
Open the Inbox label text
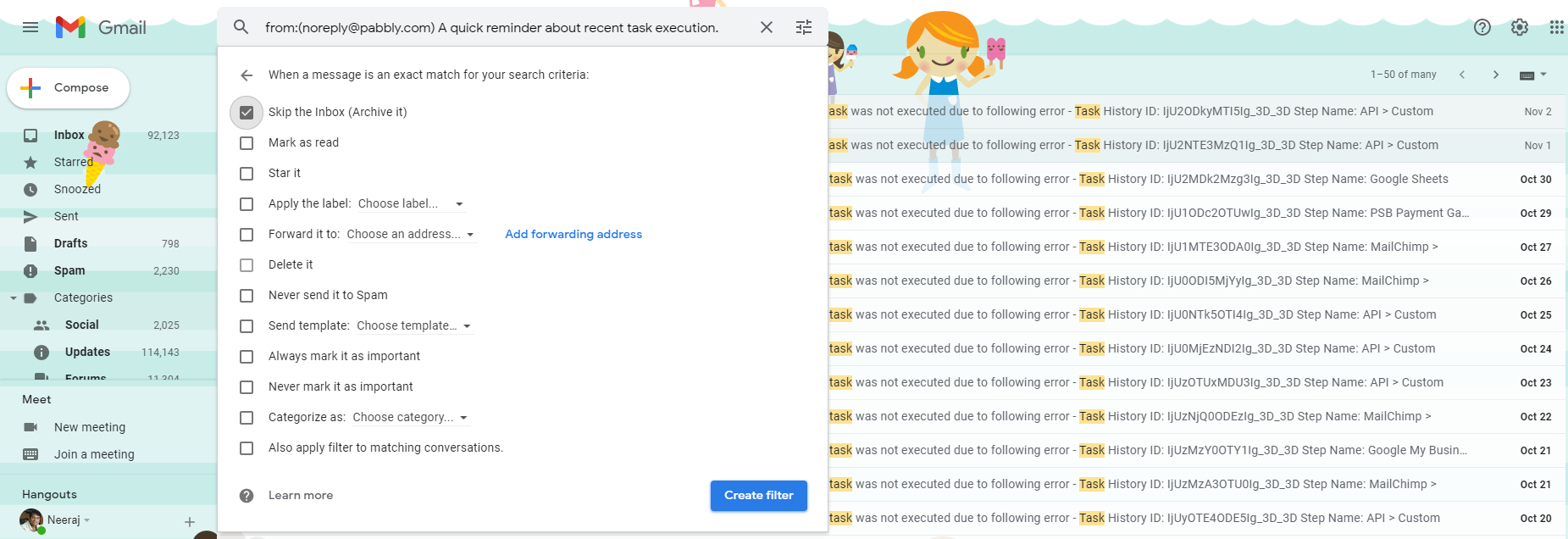click(x=69, y=135)
